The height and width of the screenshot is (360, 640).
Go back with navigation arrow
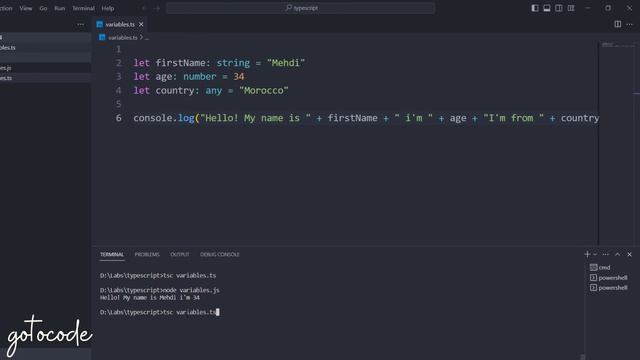[x=144, y=8]
